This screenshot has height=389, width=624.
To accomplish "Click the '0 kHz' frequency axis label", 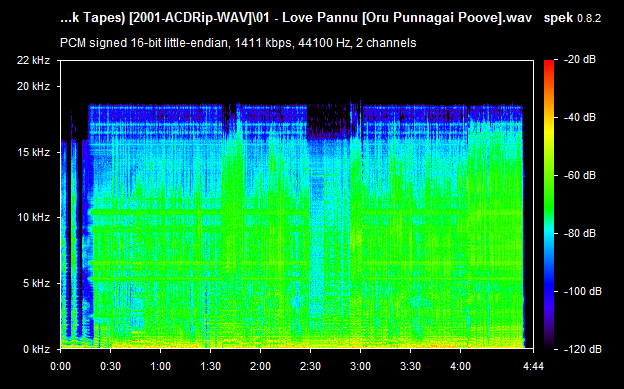I will (37, 349).
